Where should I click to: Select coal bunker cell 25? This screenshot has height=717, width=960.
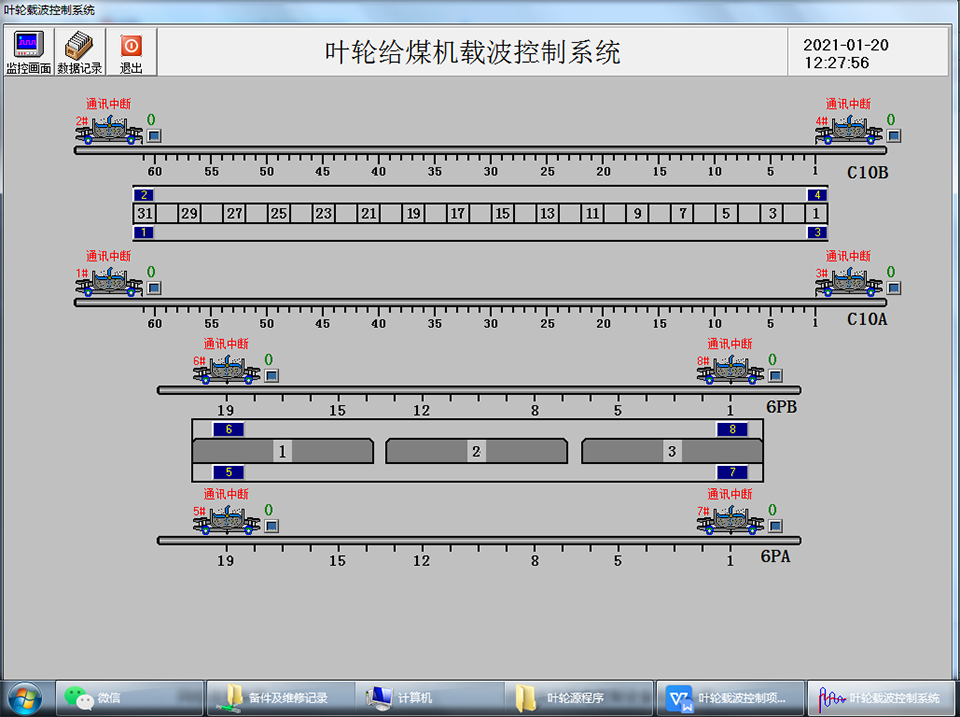click(x=279, y=213)
